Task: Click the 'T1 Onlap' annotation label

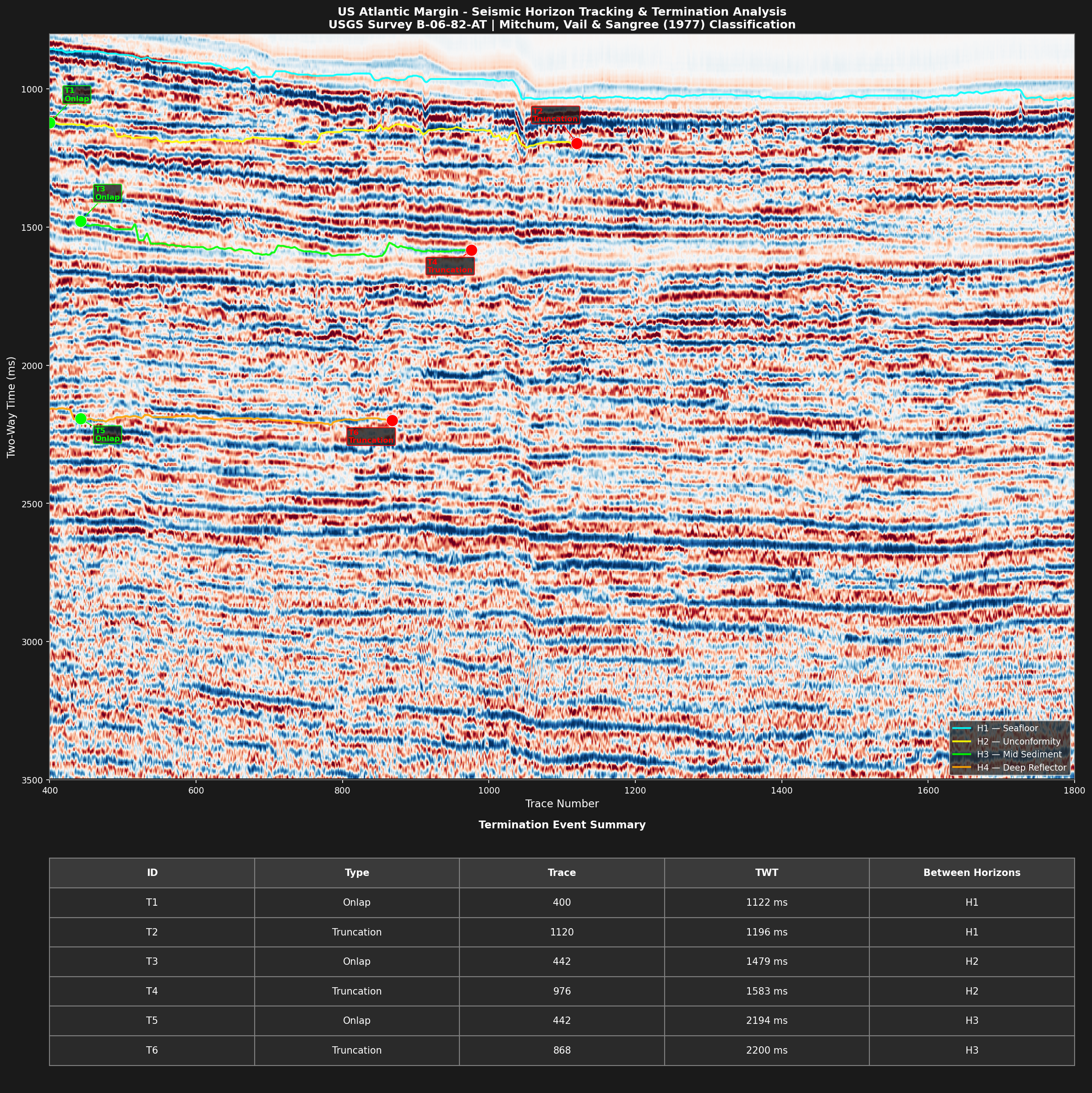Action: click(76, 94)
